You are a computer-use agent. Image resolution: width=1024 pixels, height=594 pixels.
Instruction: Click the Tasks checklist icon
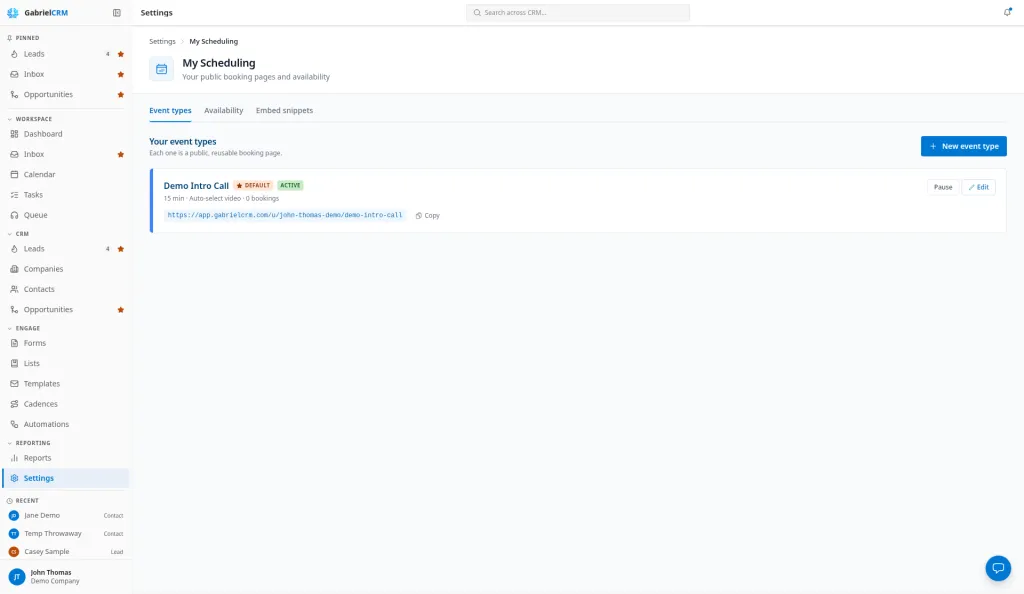click(x=14, y=195)
